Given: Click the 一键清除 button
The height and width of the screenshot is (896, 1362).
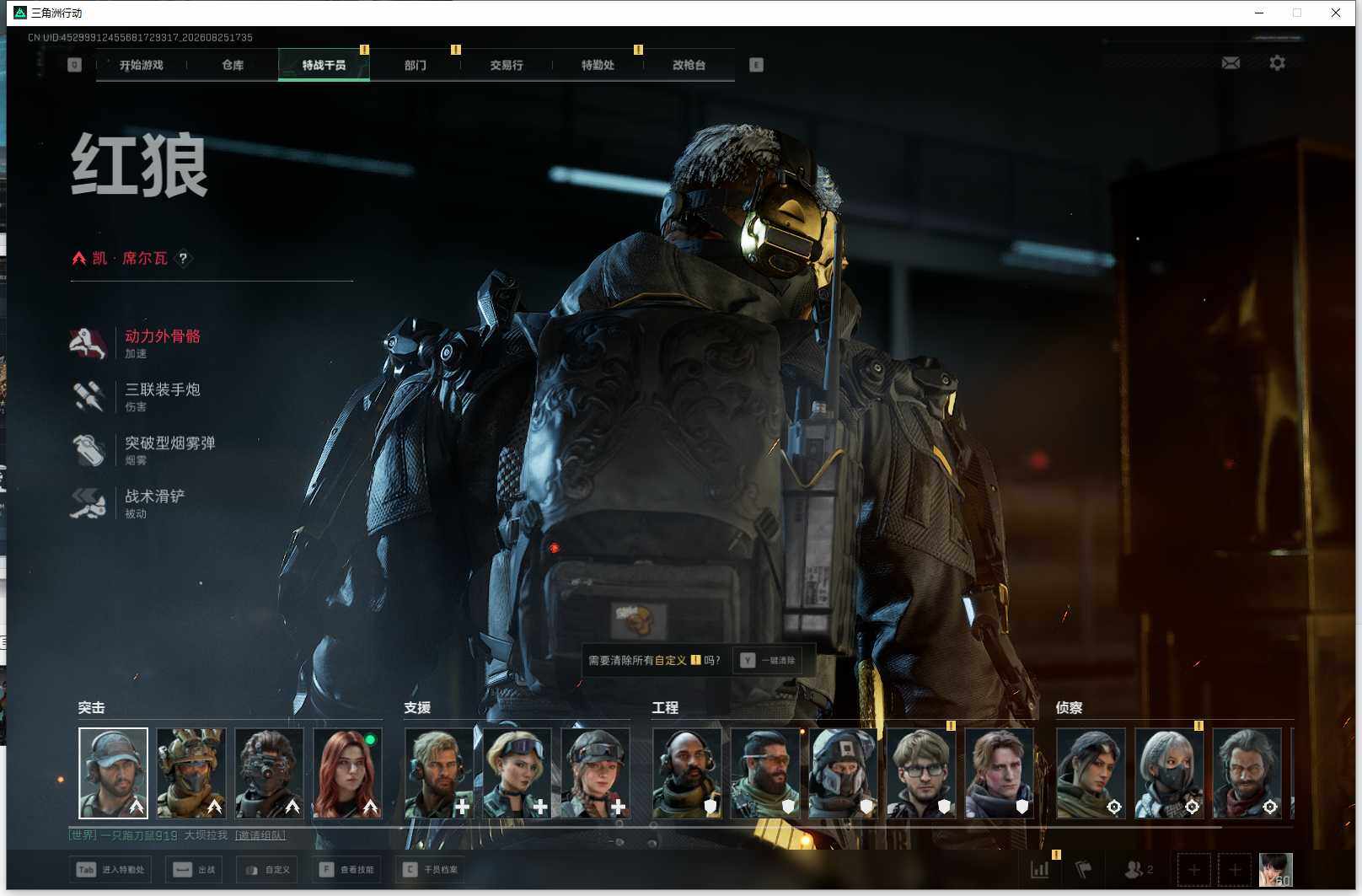Looking at the screenshot, I should [768, 660].
